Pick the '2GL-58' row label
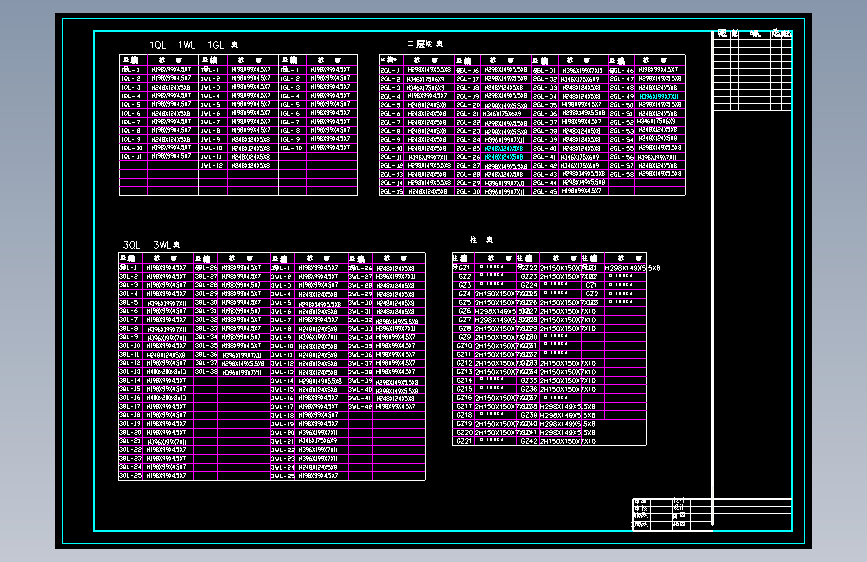The width and height of the screenshot is (867, 562). (x=621, y=174)
